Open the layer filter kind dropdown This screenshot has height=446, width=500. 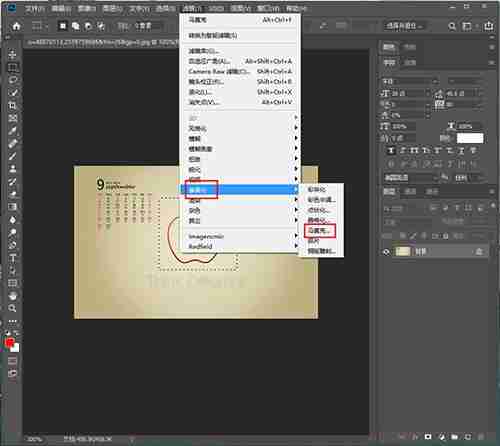403,209
